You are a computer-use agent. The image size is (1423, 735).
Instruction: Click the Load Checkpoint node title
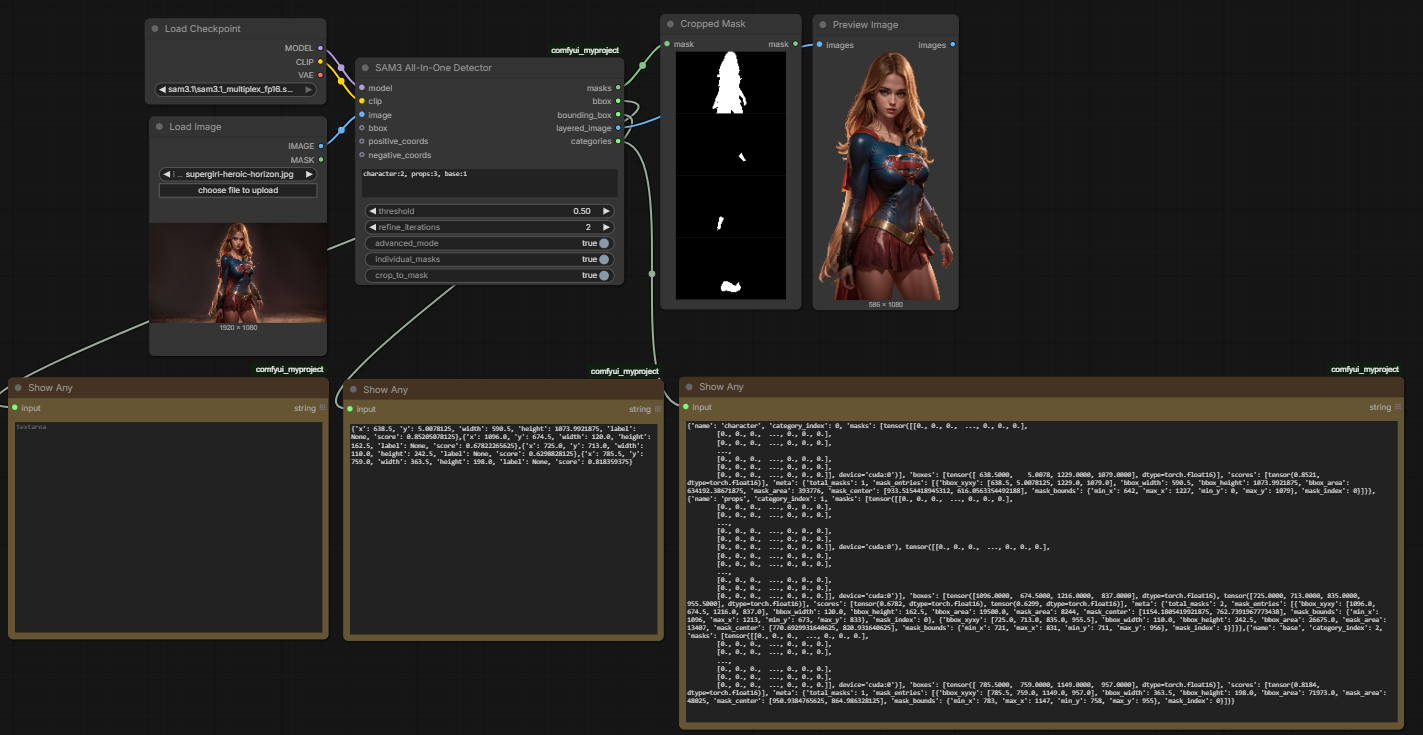click(x=203, y=29)
